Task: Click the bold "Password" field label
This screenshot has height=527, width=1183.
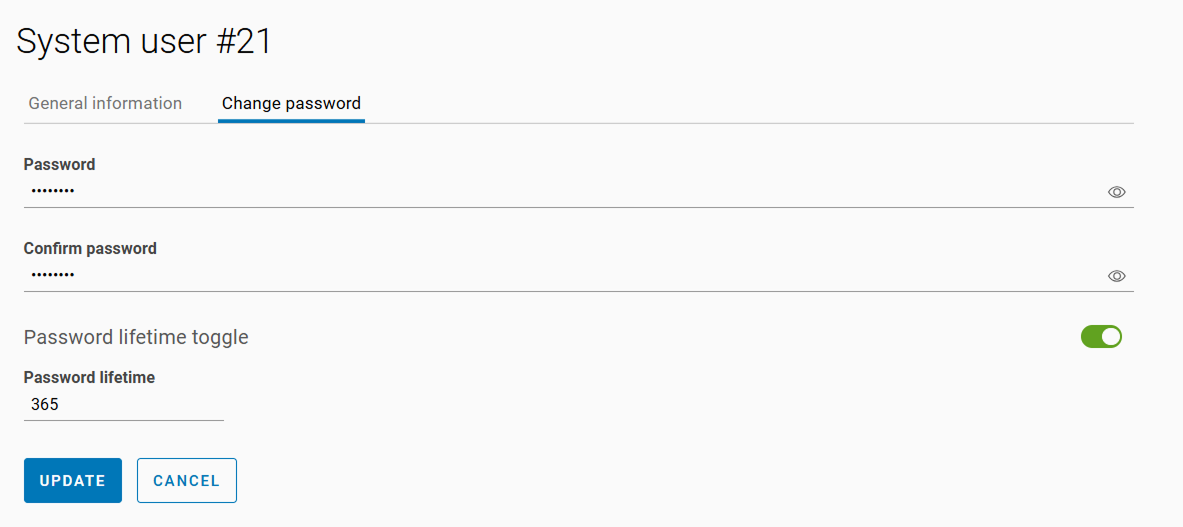Action: (59, 164)
